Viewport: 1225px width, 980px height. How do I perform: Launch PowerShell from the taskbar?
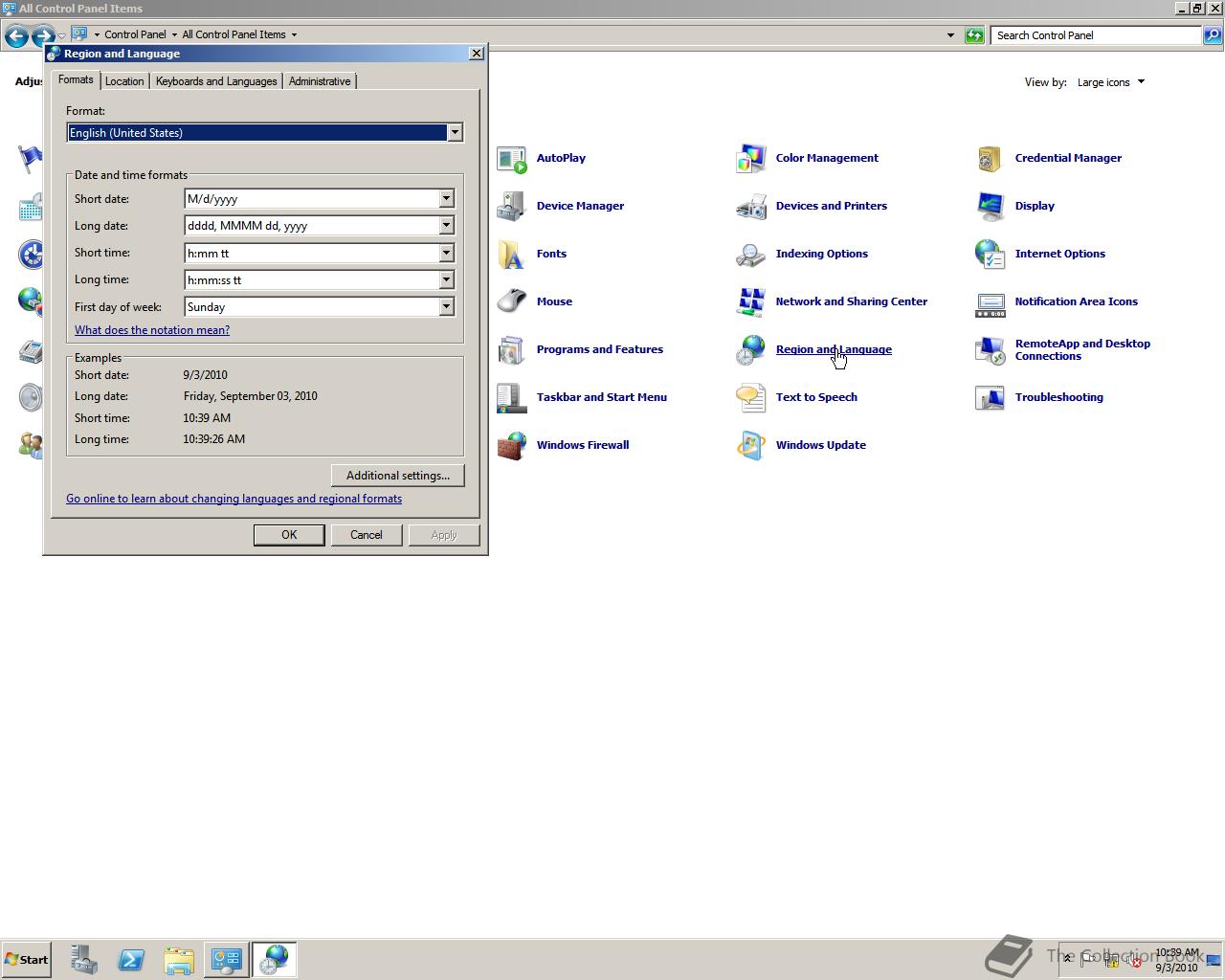(131, 960)
